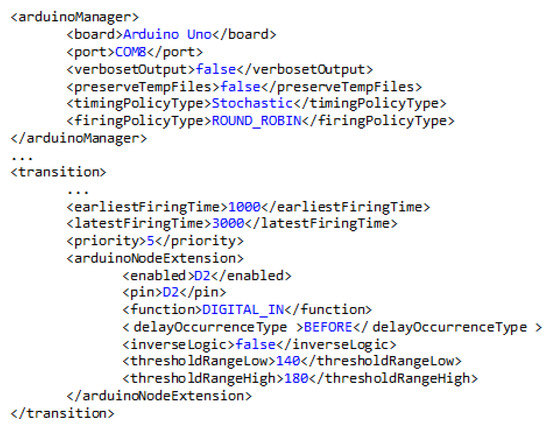Click the ROUND_ROBIN firing policy value

(x=256, y=121)
